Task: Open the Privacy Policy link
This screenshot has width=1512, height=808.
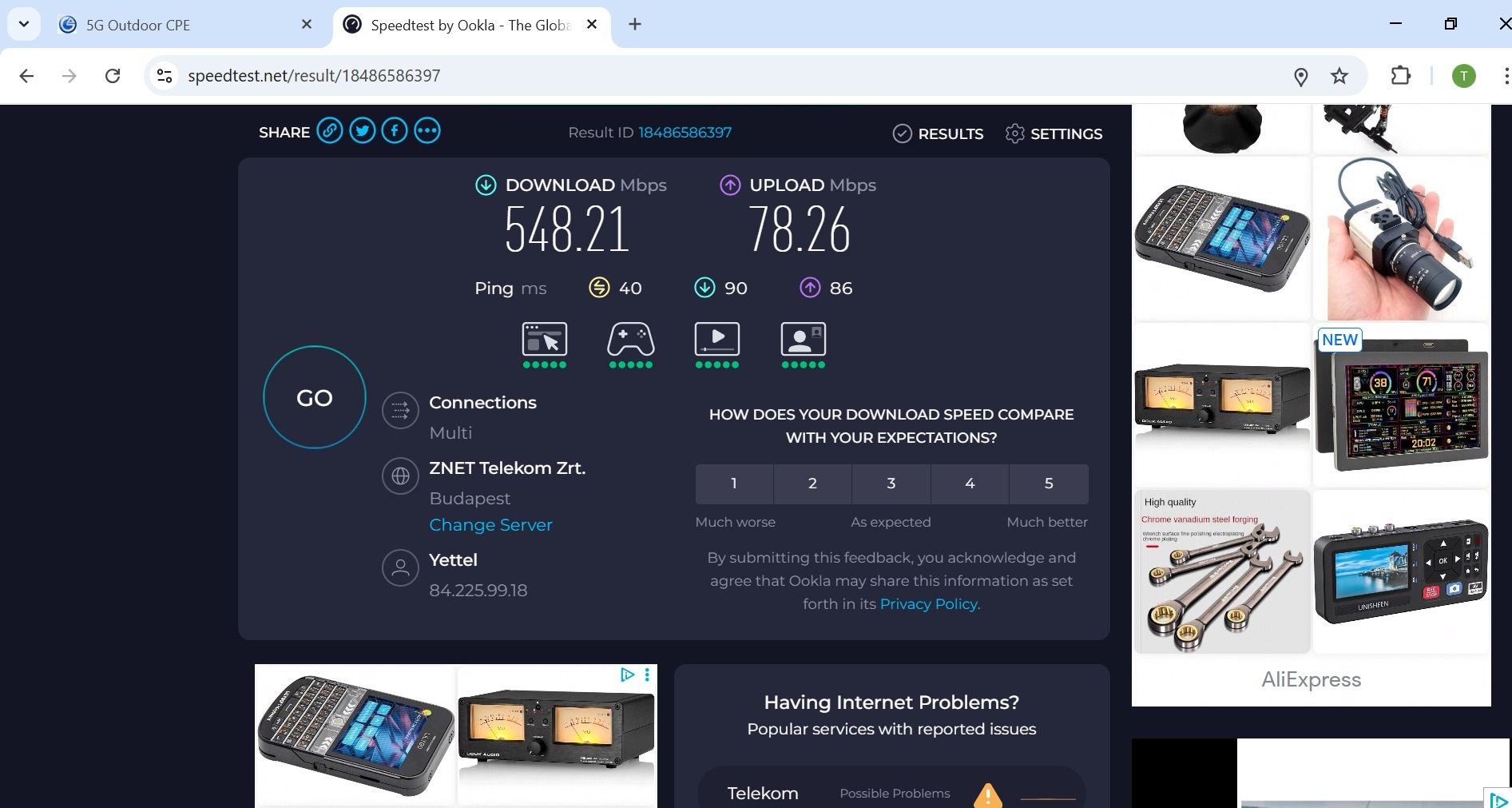Action: click(929, 604)
